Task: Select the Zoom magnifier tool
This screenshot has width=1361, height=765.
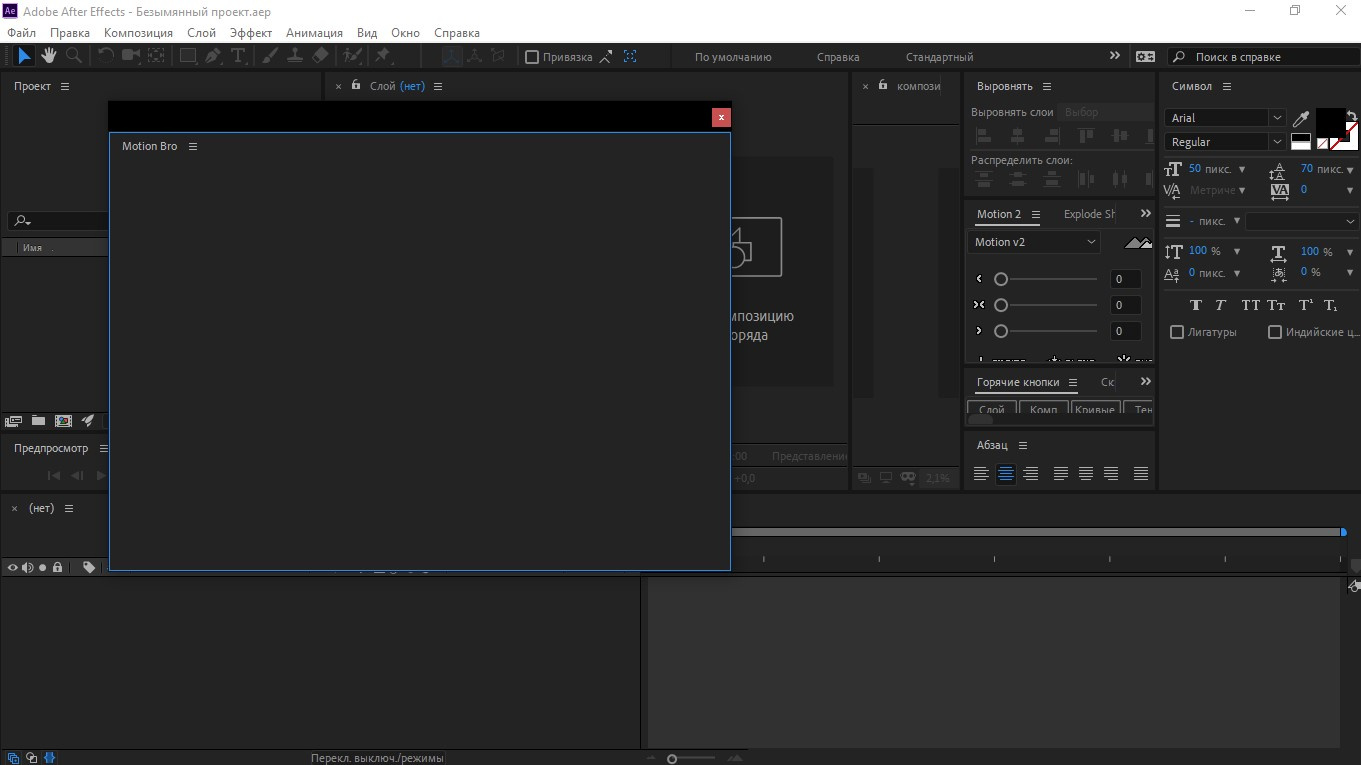Action: coord(72,57)
